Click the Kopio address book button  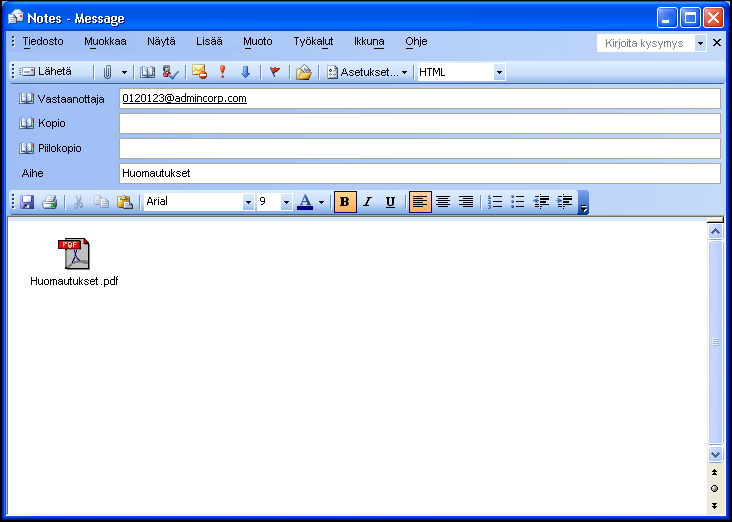(42, 123)
